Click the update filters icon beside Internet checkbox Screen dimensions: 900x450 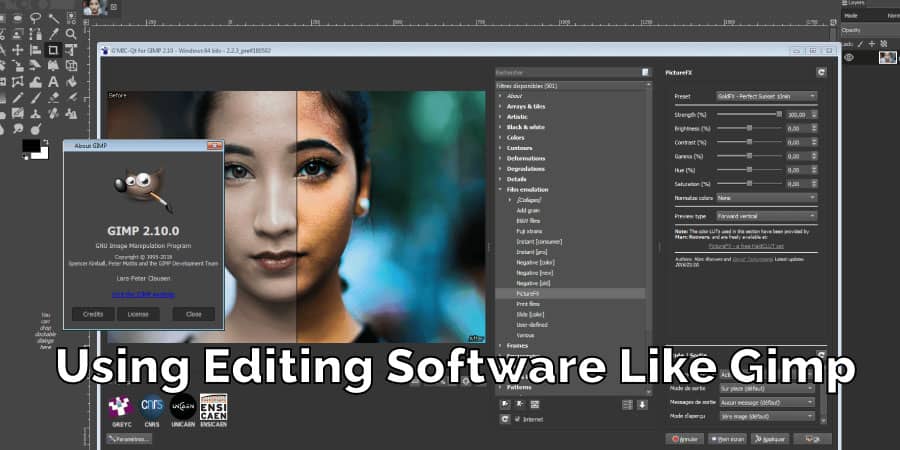click(x=505, y=420)
